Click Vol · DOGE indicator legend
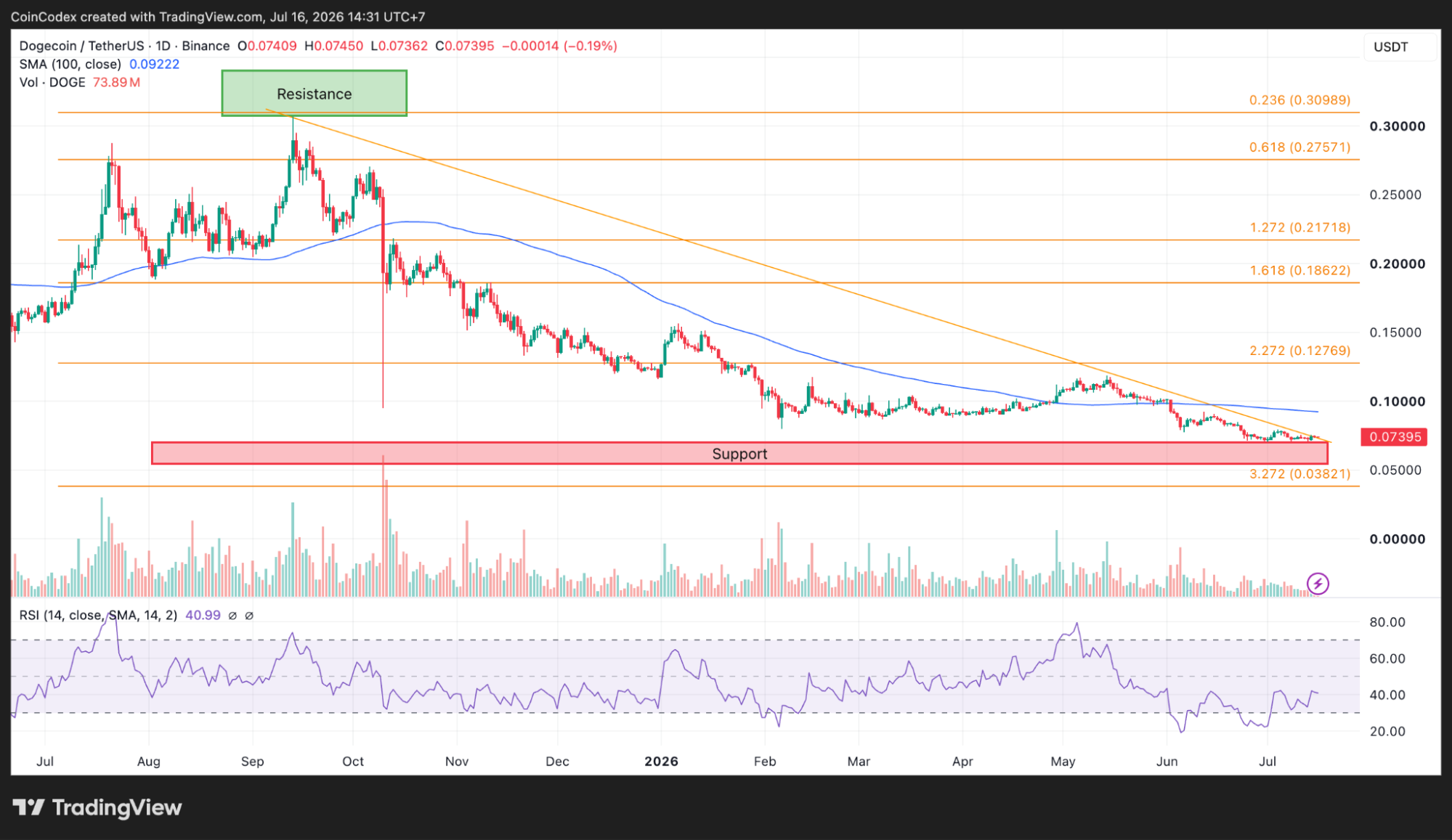Viewport: 1452px width, 840px height. click(52, 82)
